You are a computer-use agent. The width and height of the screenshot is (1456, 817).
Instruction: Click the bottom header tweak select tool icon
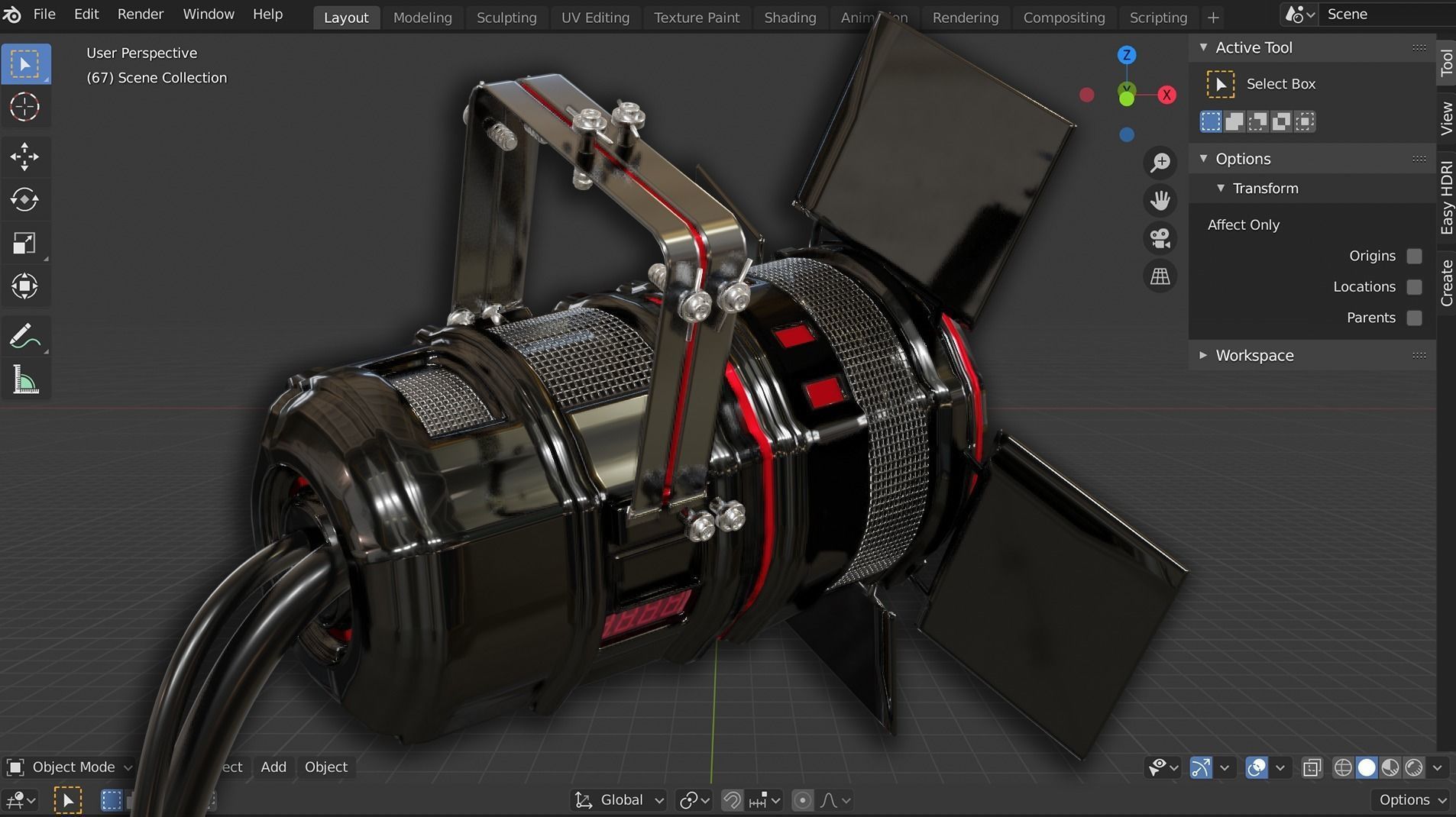(68, 800)
